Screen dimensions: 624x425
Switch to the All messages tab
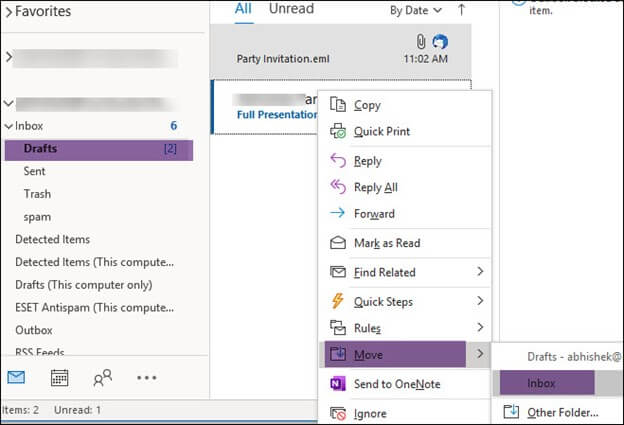(x=243, y=9)
